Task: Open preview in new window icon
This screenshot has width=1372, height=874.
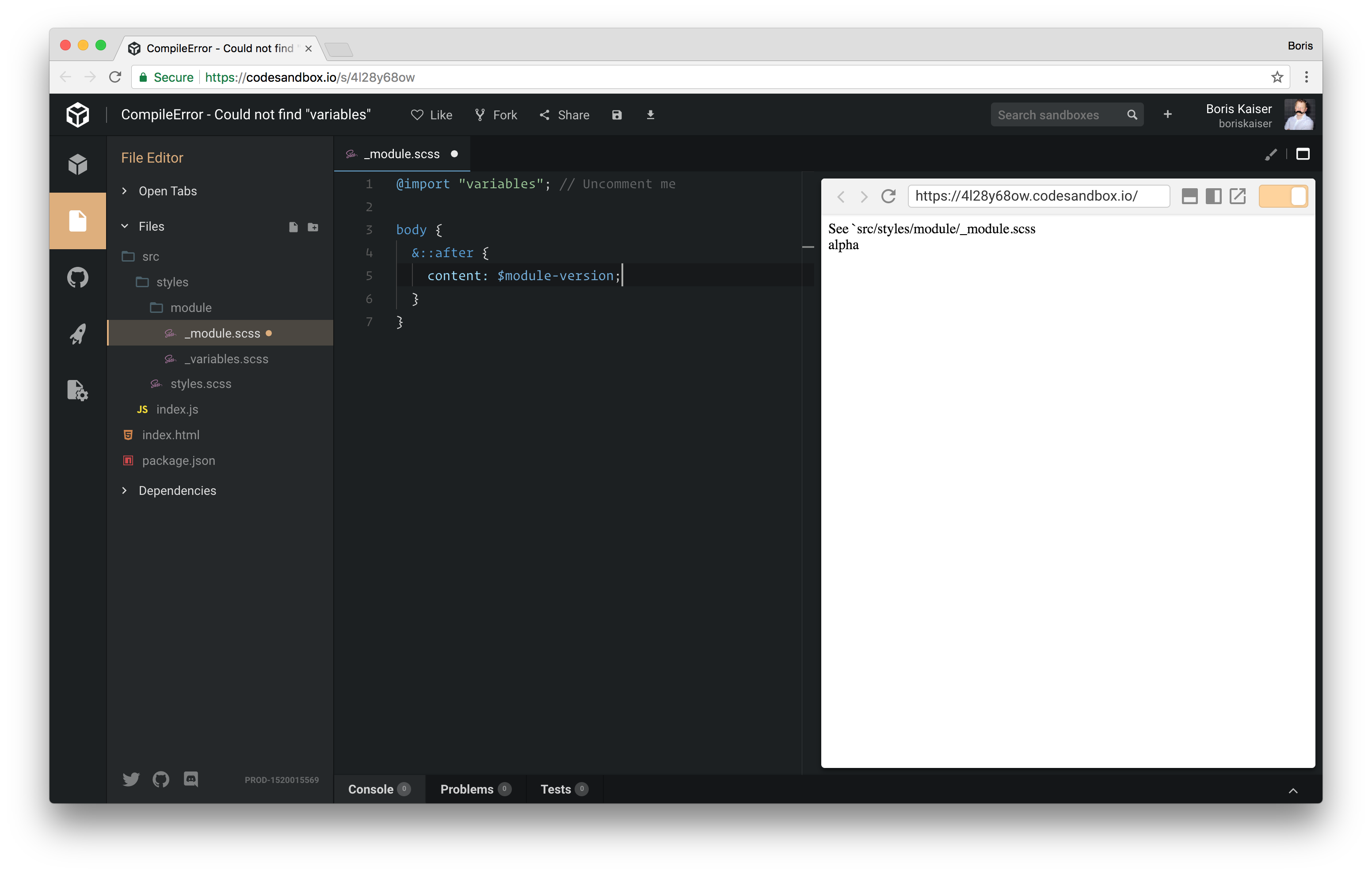Action: pyautogui.click(x=1238, y=197)
